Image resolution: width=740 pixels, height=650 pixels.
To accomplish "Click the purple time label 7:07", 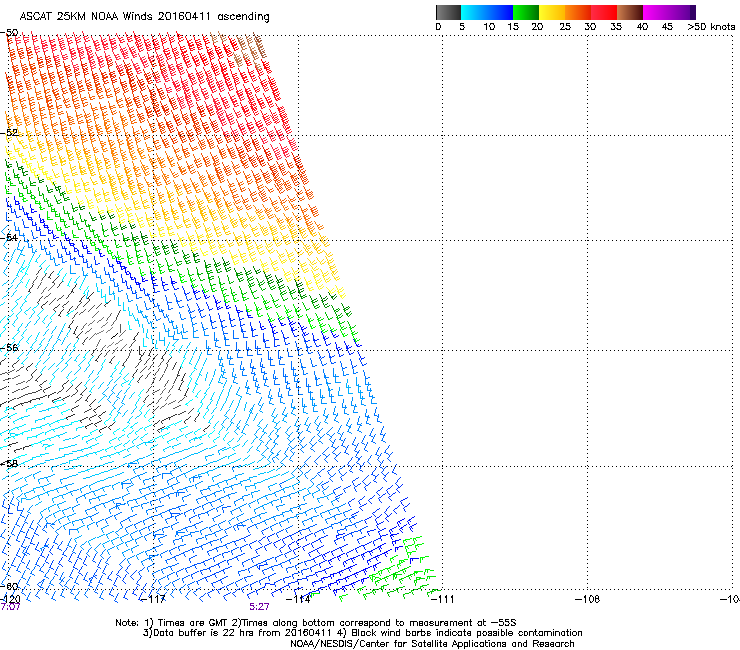I will [10, 607].
